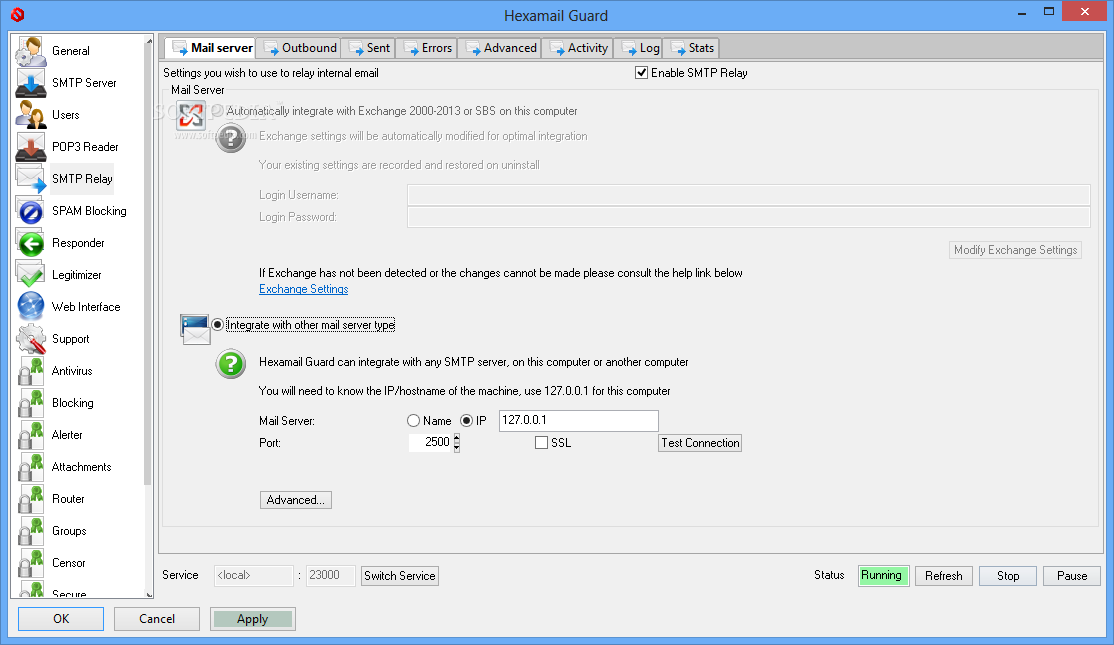
Task: Click the Service host <local> field
Action: tap(254, 575)
